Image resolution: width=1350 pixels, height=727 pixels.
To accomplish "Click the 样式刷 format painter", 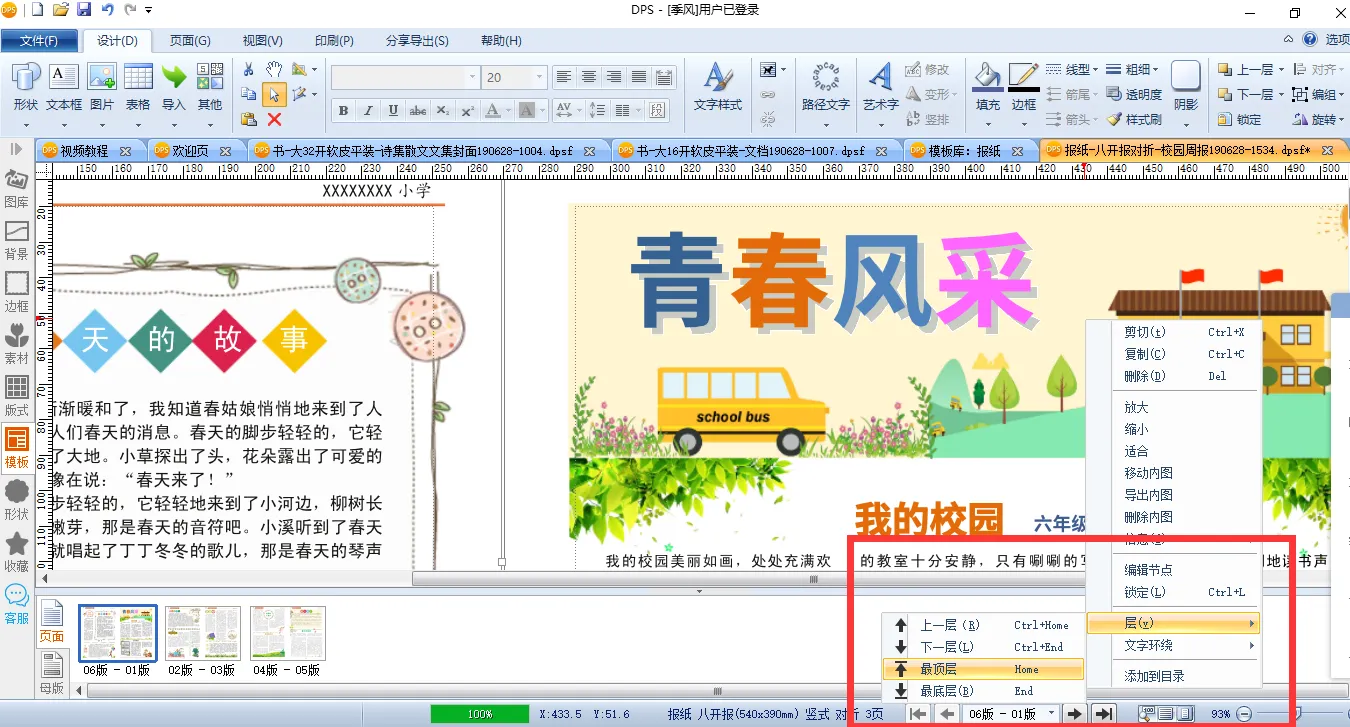I will pos(1133,119).
